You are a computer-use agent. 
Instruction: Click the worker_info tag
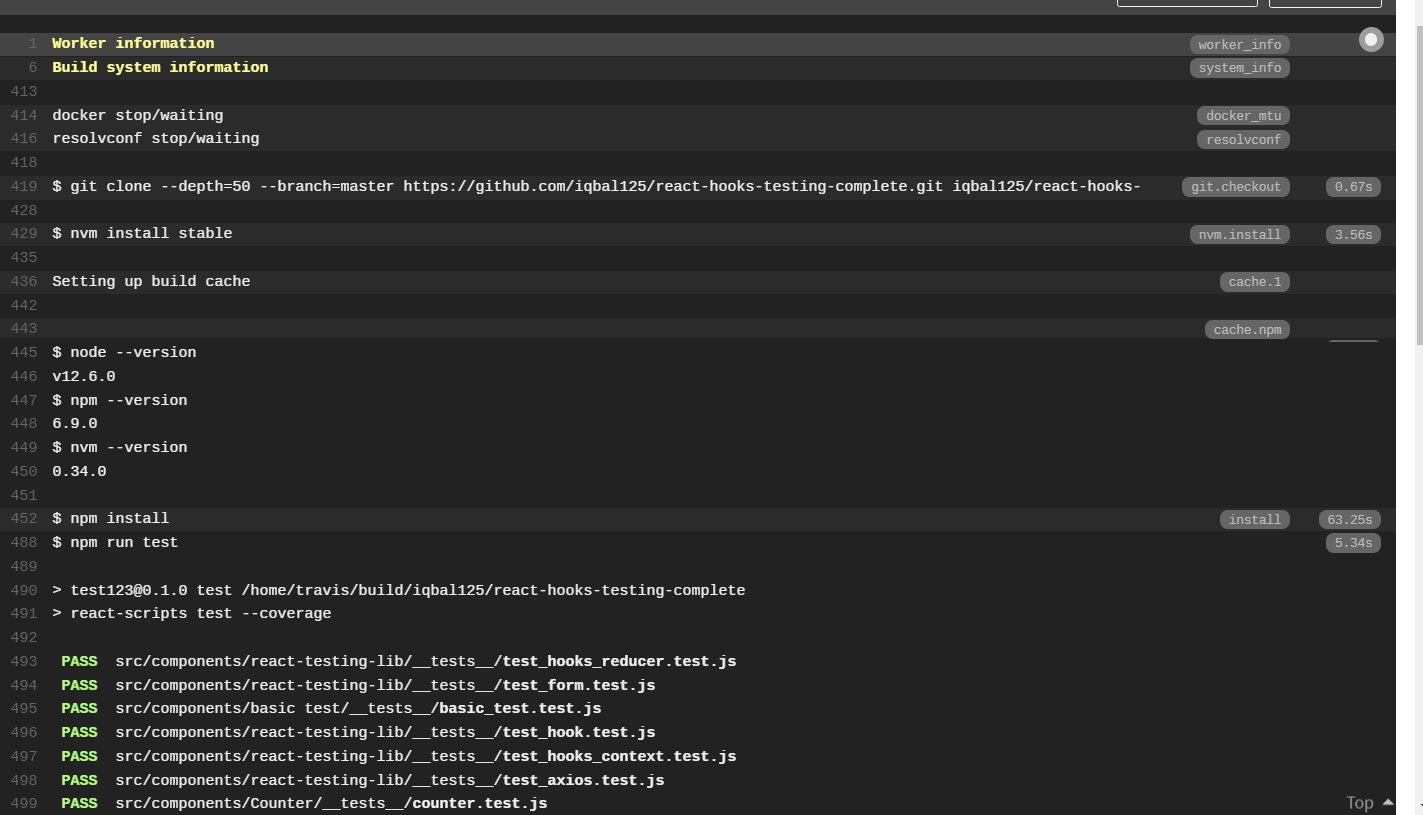pos(1239,44)
